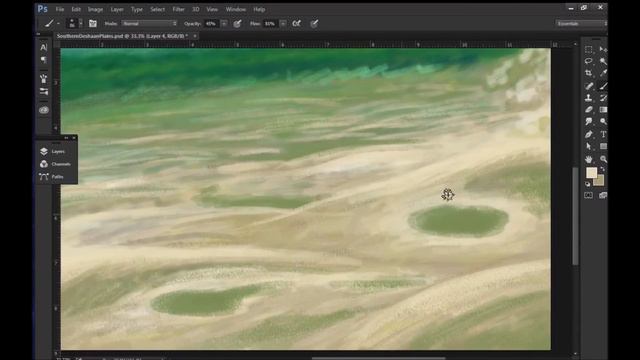640x360 pixels.
Task: Select the Healing Brush tool
Action: pos(589,86)
